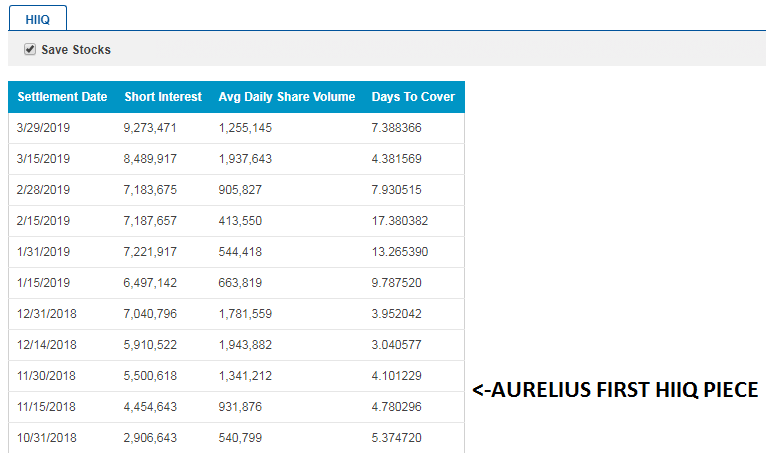Click days to cover 3.952042
Image resolution: width=766 pixels, height=453 pixels.
coord(396,314)
